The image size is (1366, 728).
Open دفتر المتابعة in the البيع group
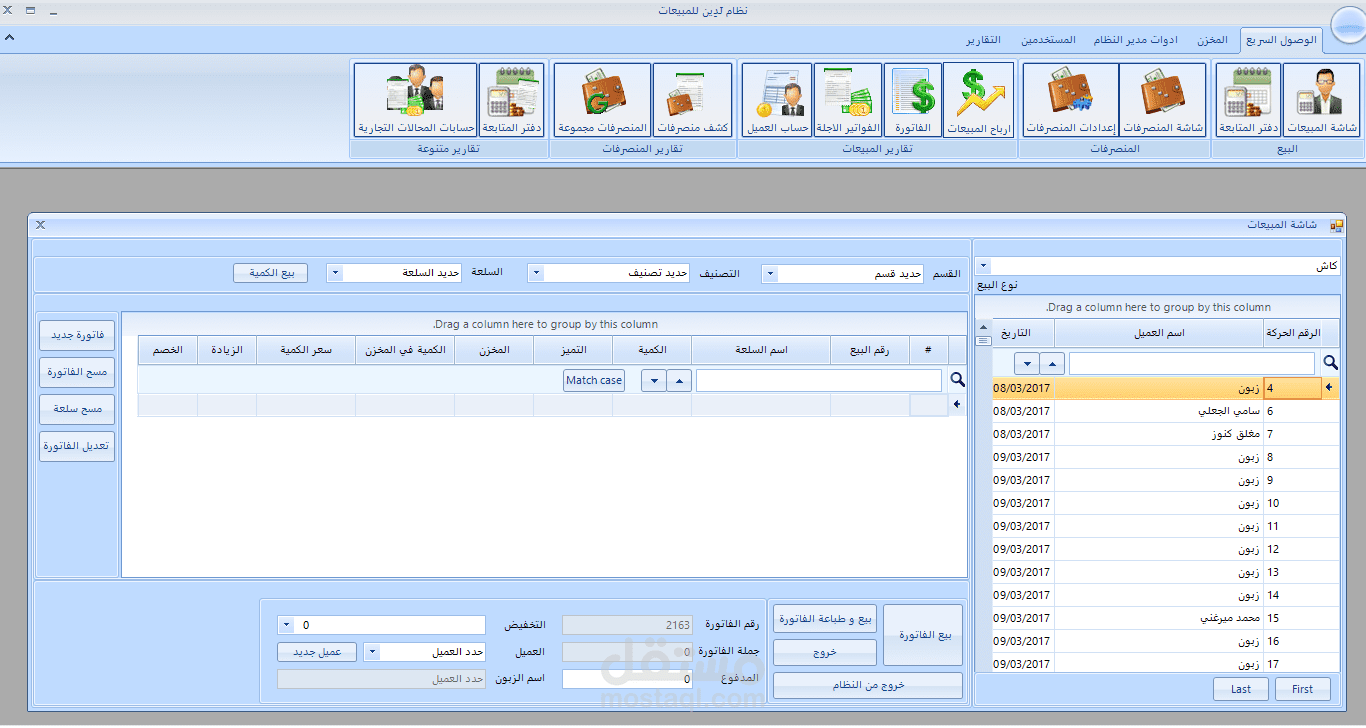(x=1248, y=101)
